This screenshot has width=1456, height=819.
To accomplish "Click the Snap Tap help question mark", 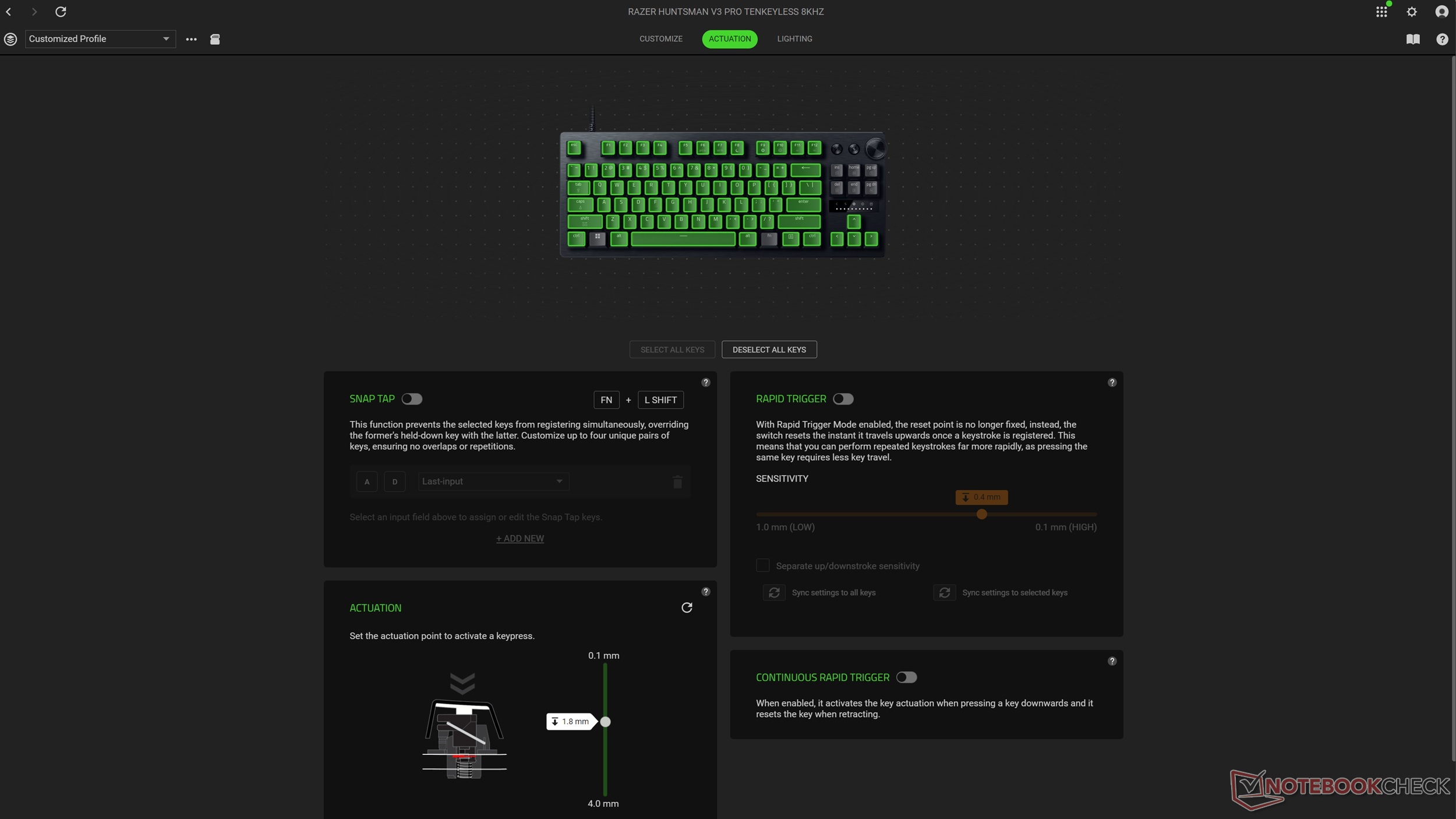I will (x=705, y=383).
